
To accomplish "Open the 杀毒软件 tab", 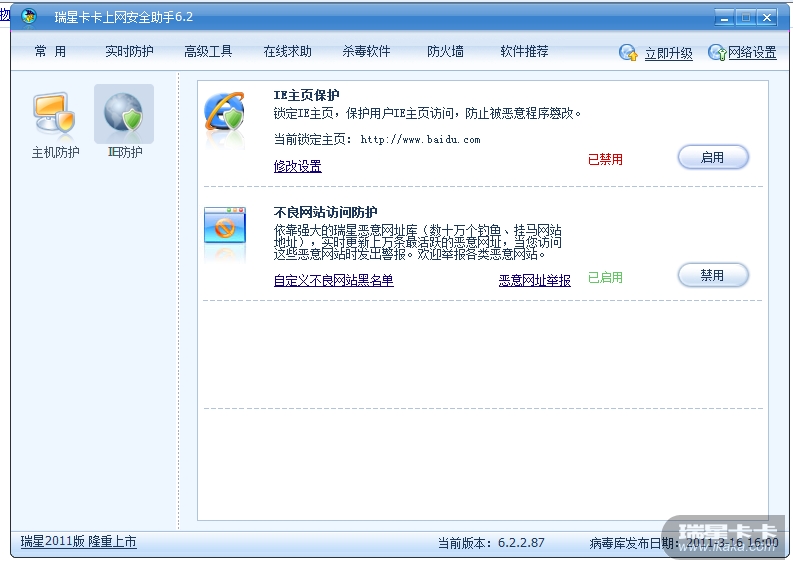I will 366,51.
